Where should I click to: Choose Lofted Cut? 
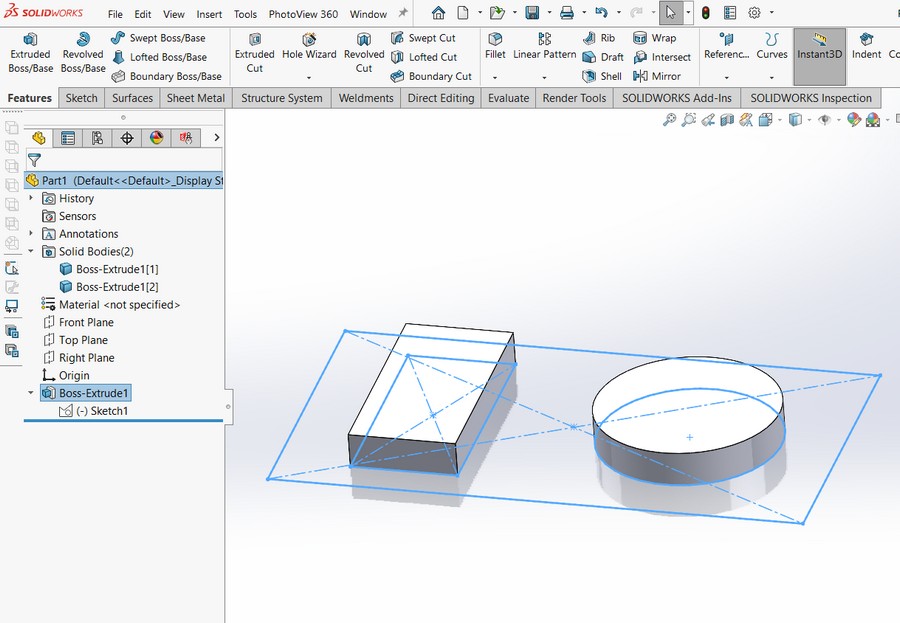tap(424, 57)
